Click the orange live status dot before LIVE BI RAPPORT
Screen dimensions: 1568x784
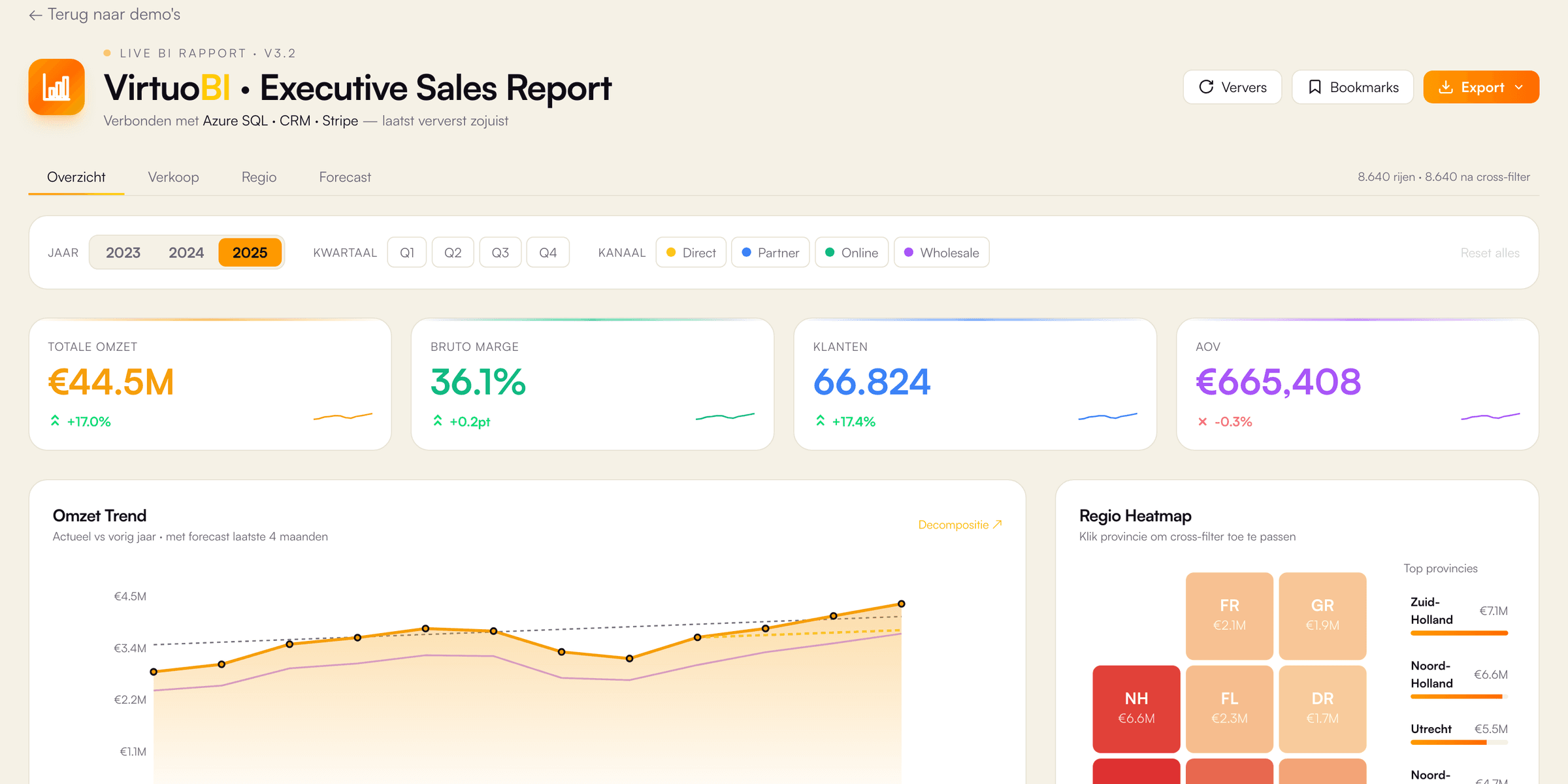[x=107, y=53]
